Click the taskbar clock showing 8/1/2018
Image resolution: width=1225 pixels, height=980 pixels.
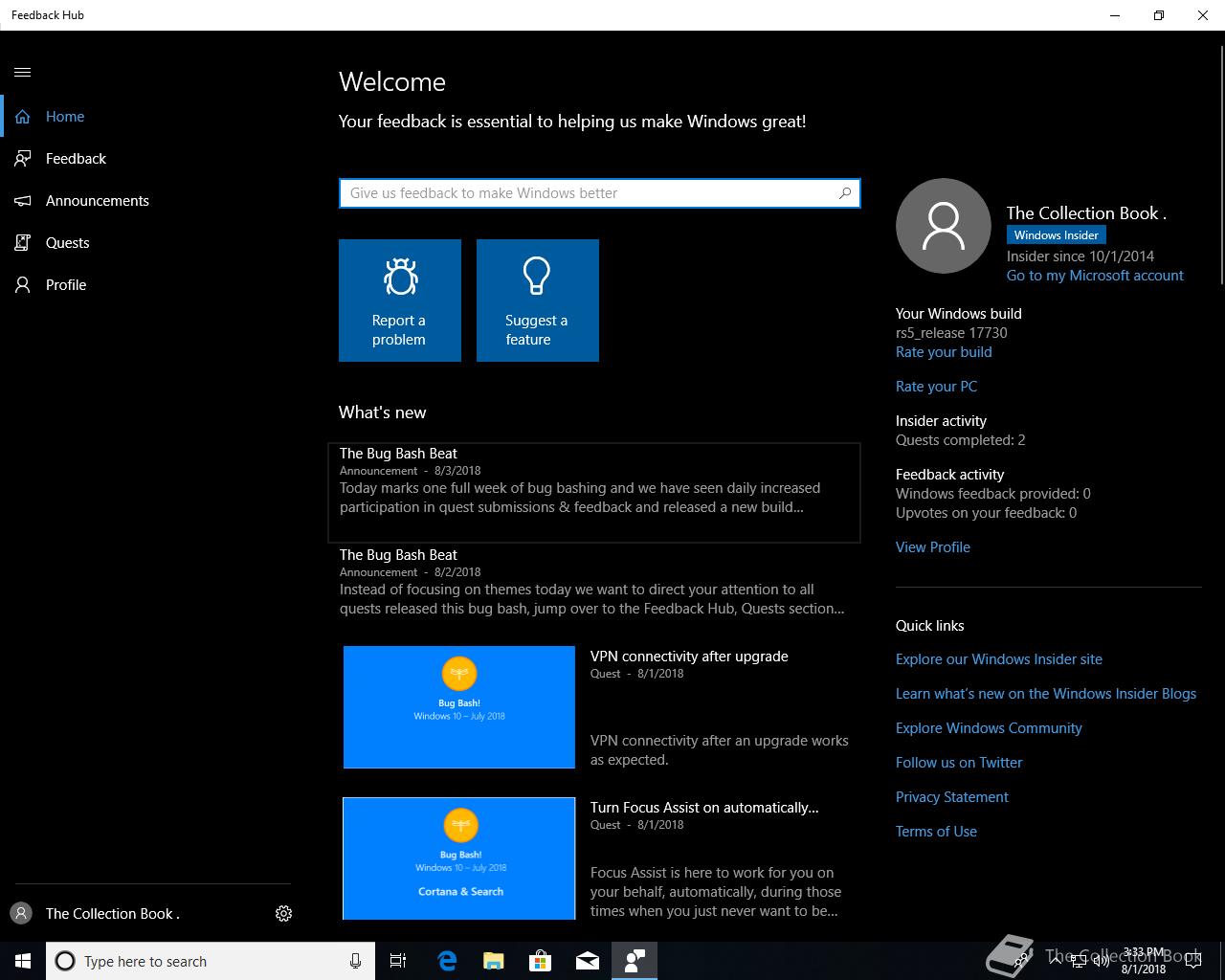point(1144,961)
